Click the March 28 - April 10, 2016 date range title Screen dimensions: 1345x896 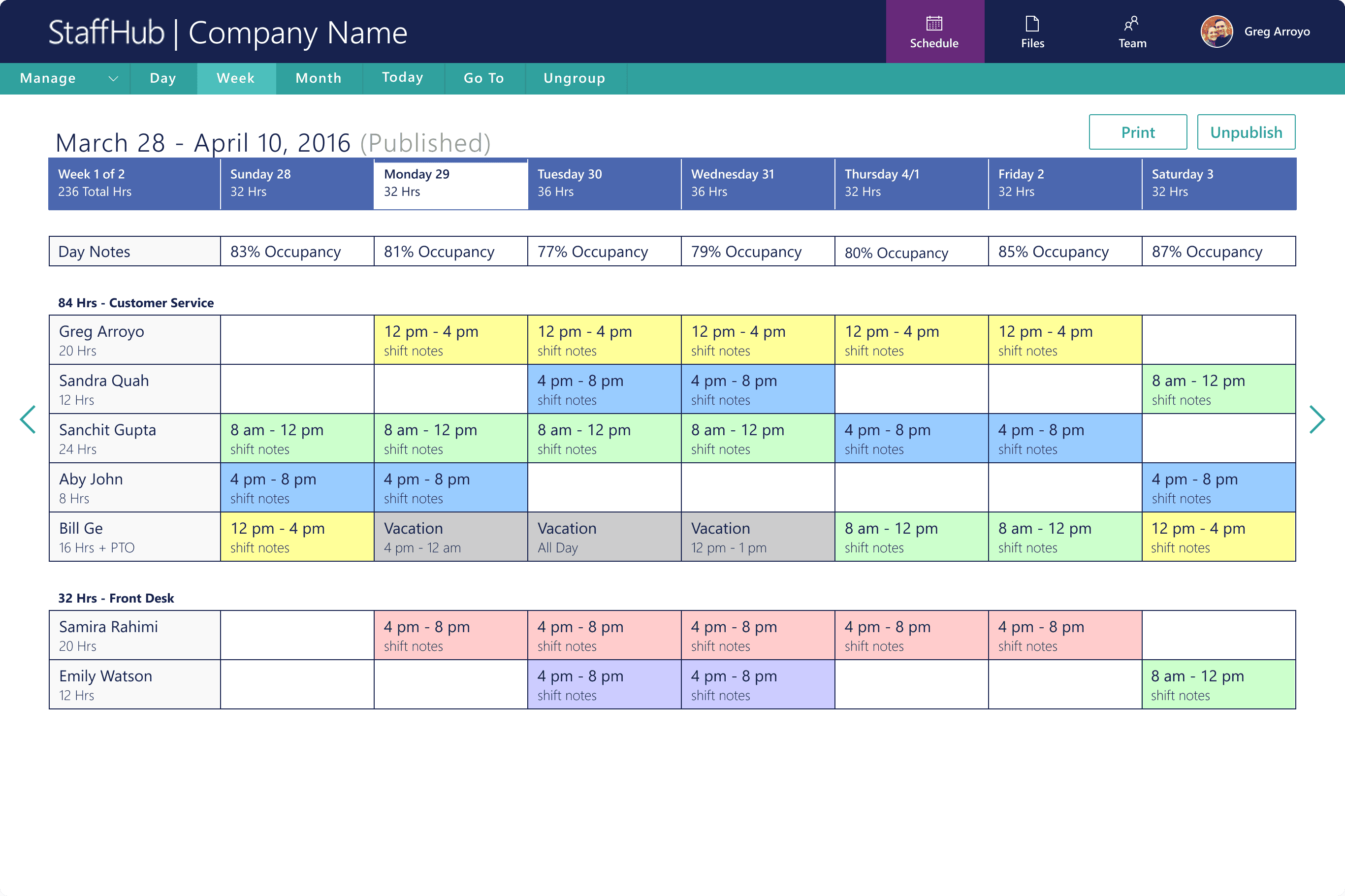click(203, 143)
